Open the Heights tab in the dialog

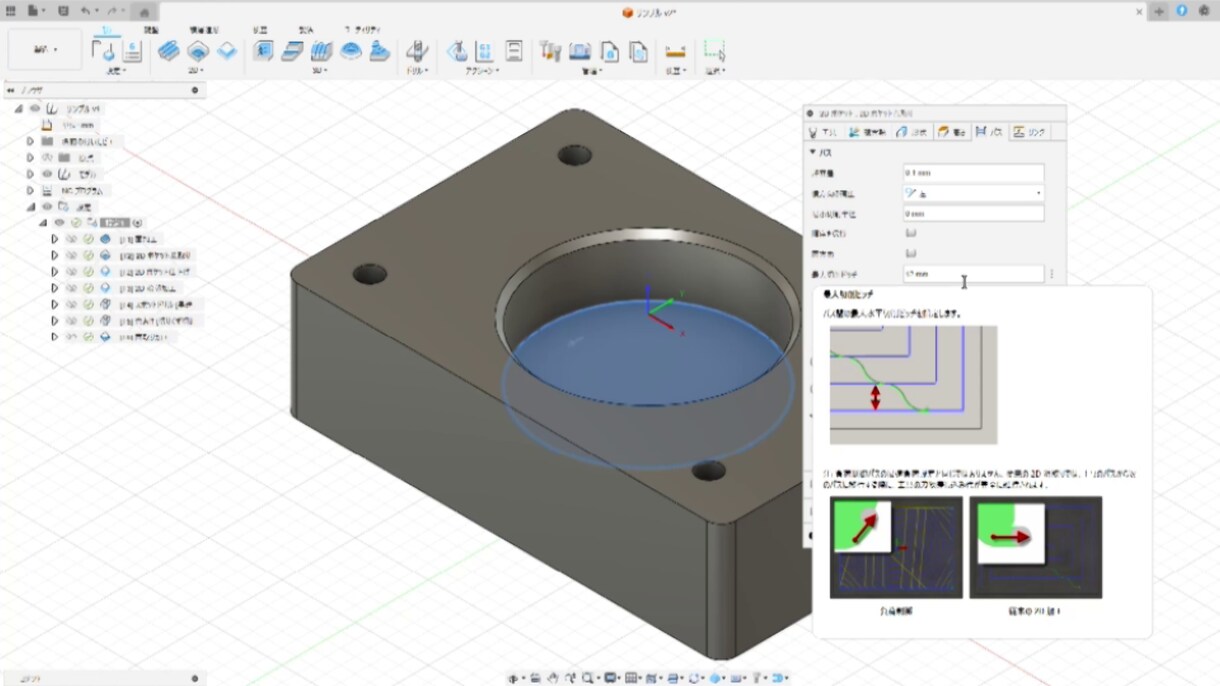pyautogui.click(x=952, y=132)
